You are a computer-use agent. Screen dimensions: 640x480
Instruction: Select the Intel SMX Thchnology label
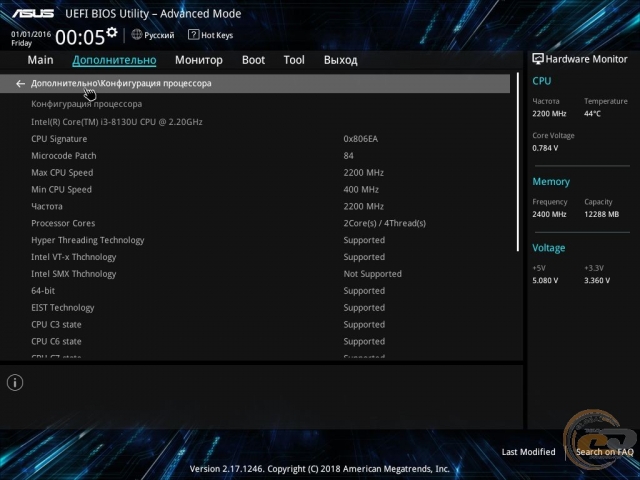coord(74,274)
